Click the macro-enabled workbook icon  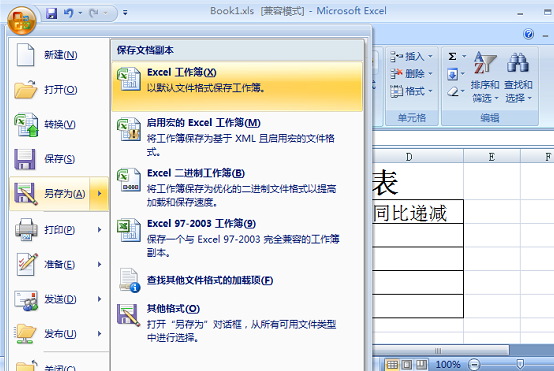pyautogui.click(x=129, y=129)
